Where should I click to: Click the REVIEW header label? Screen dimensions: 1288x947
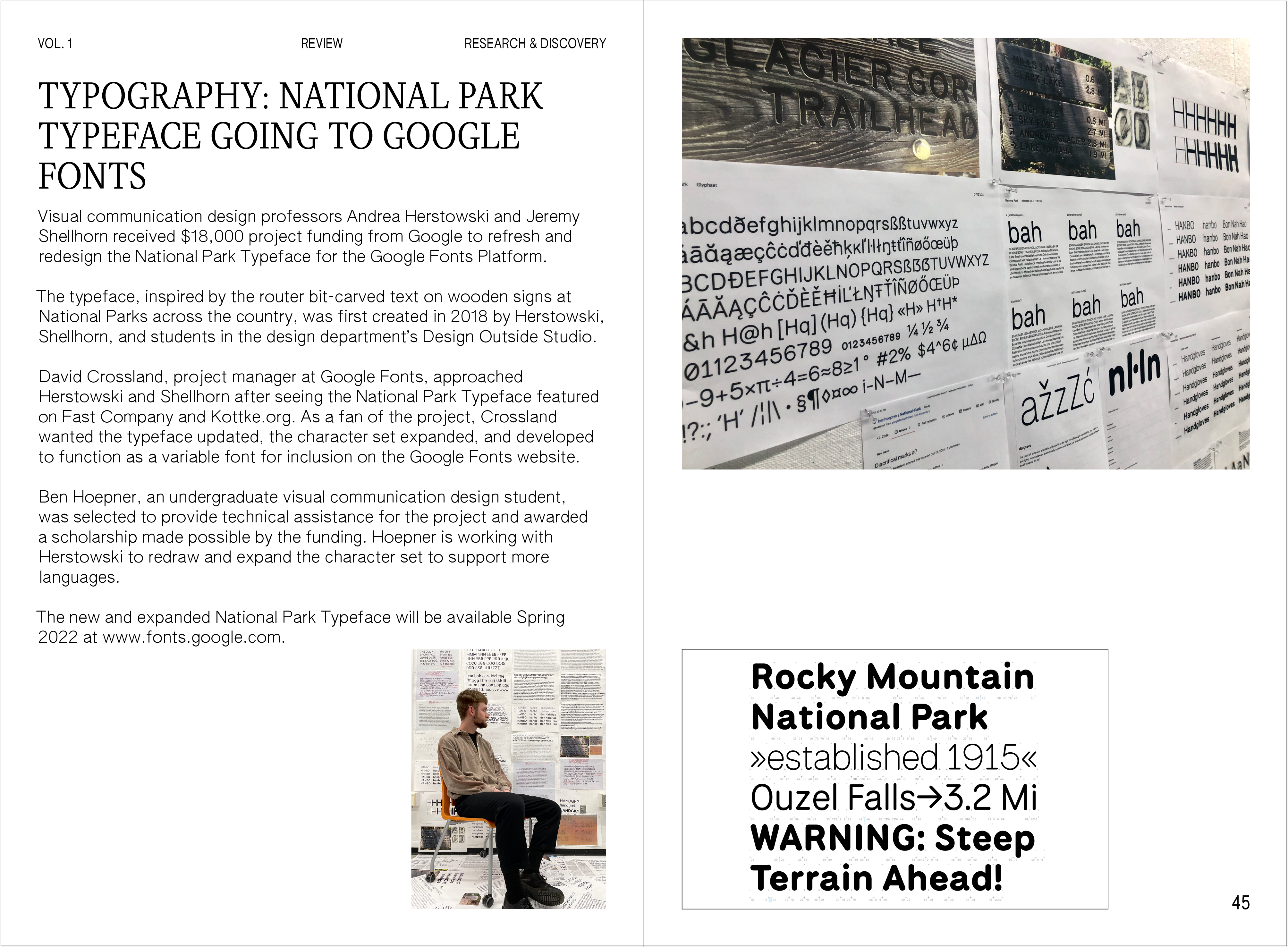point(321,44)
